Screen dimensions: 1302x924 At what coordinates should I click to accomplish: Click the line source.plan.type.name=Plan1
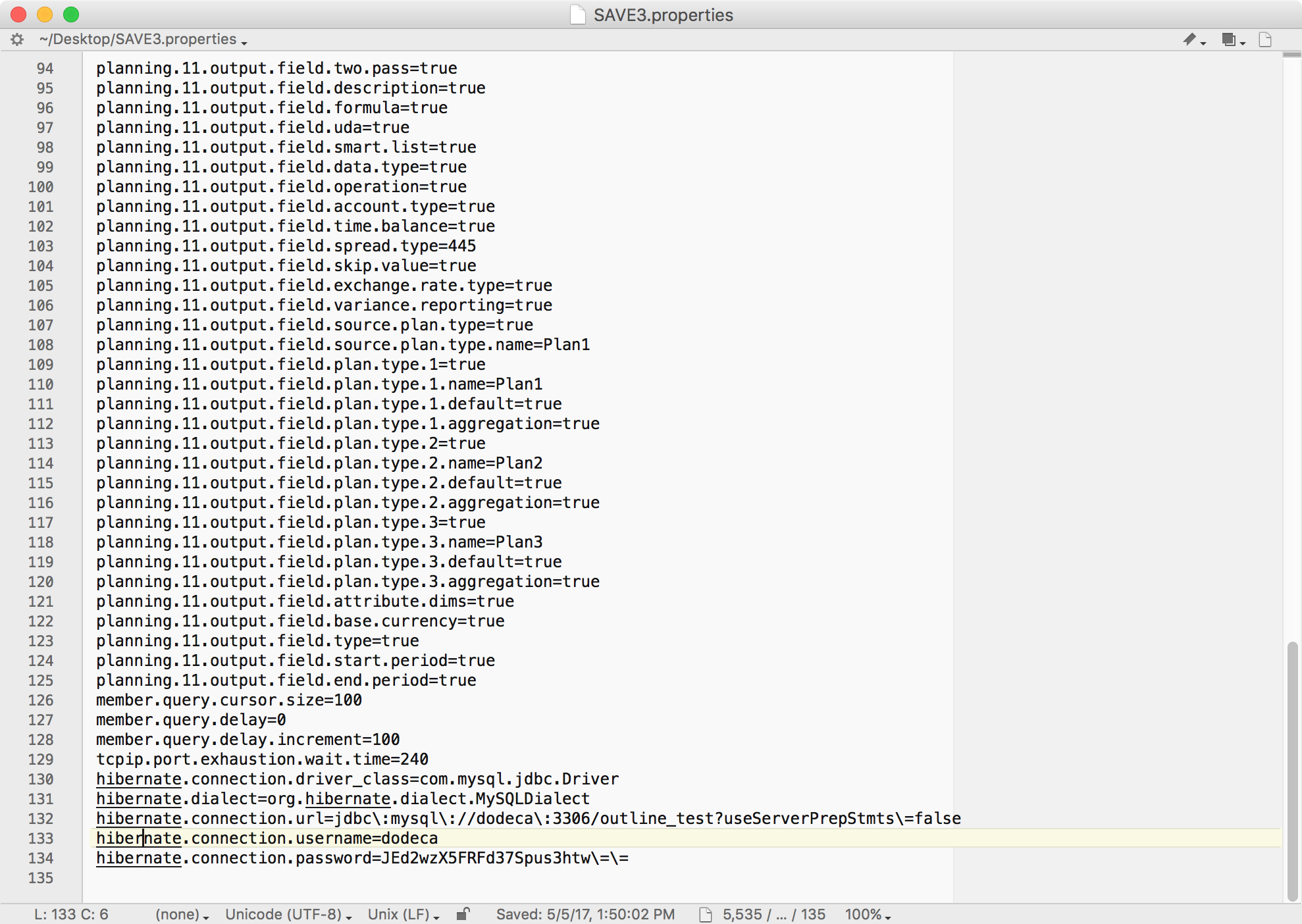(x=343, y=345)
